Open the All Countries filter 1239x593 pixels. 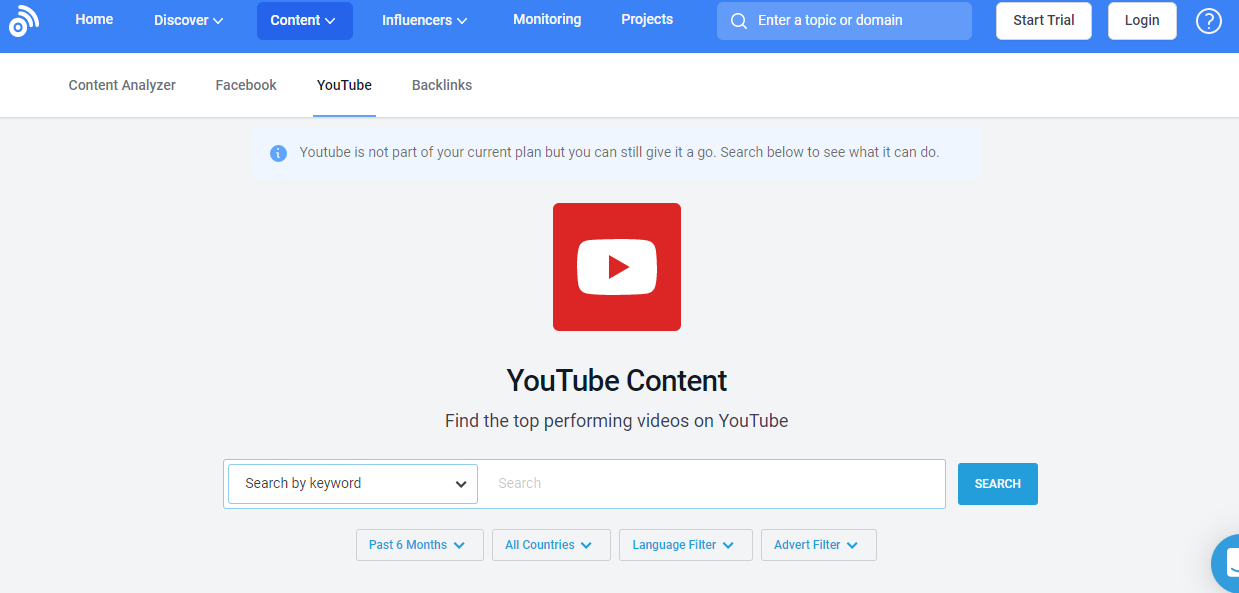(551, 545)
